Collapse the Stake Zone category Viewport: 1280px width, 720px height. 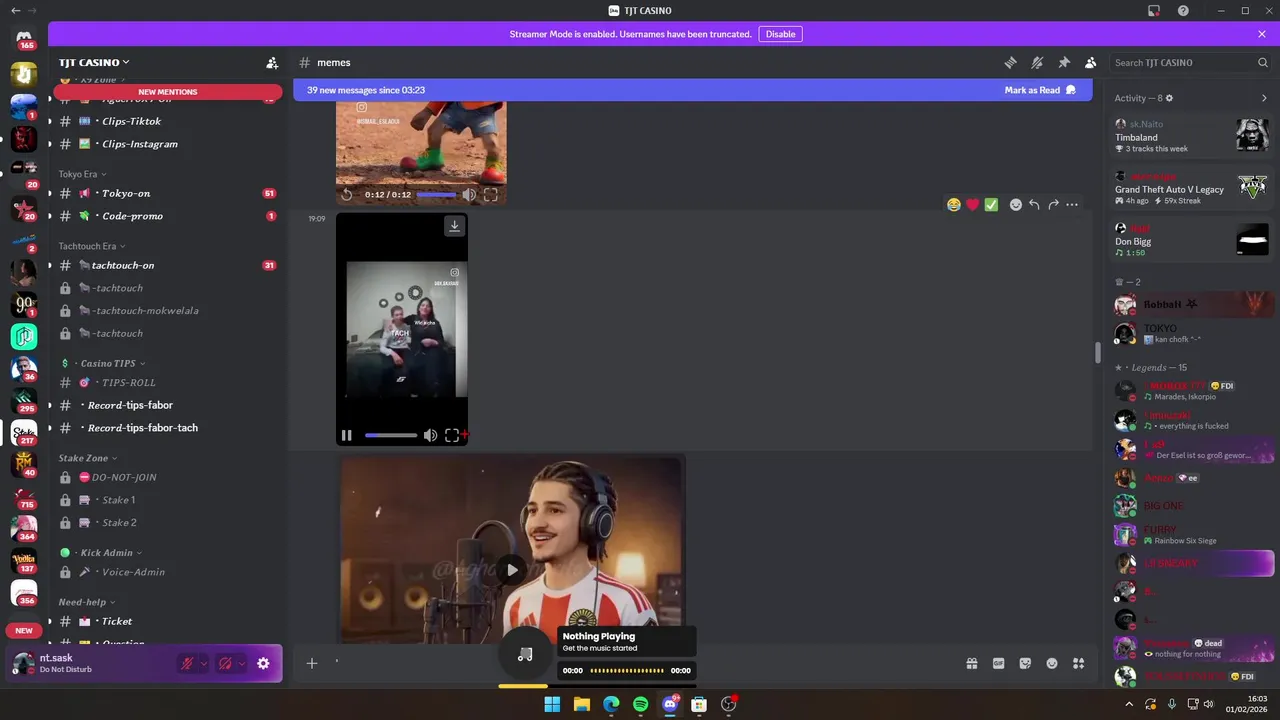[x=87, y=458]
